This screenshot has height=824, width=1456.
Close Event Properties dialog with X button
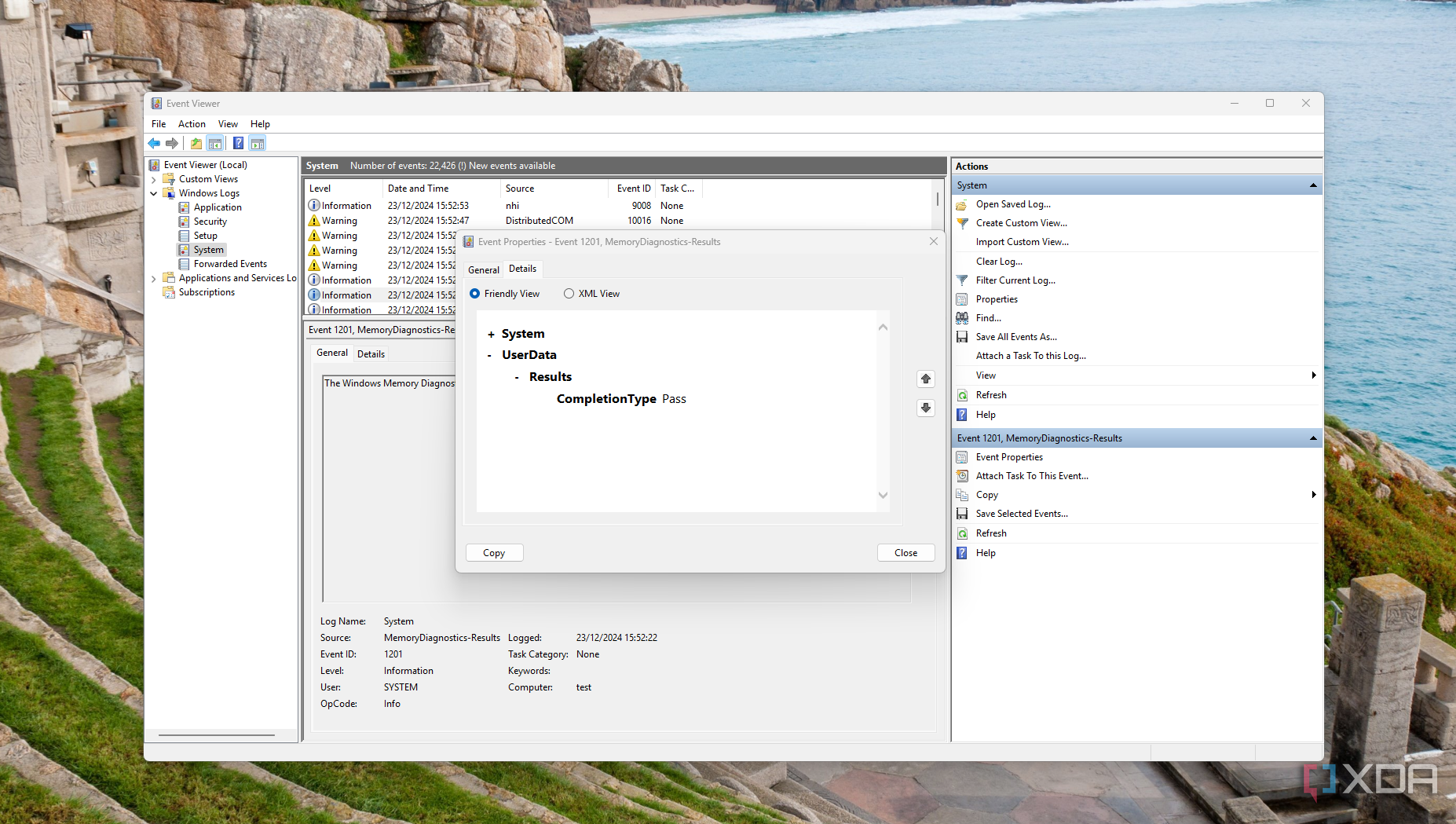pyautogui.click(x=933, y=241)
